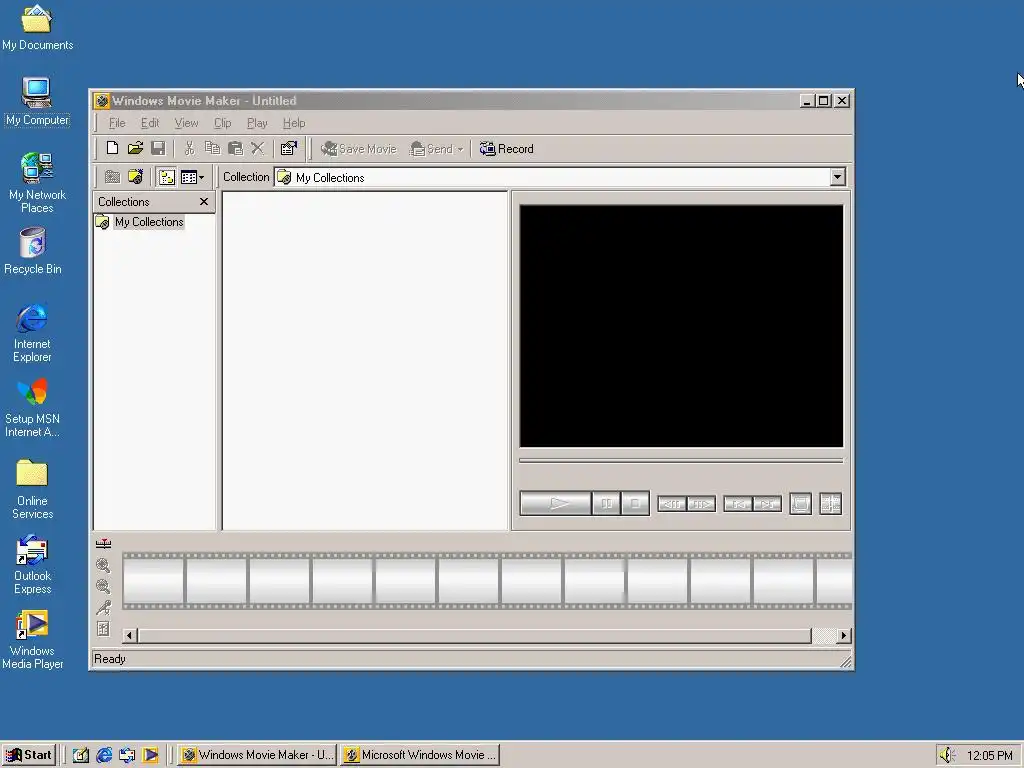This screenshot has height=768, width=1024.
Task: Select the My Network Places desktop icon
Action: [37, 183]
